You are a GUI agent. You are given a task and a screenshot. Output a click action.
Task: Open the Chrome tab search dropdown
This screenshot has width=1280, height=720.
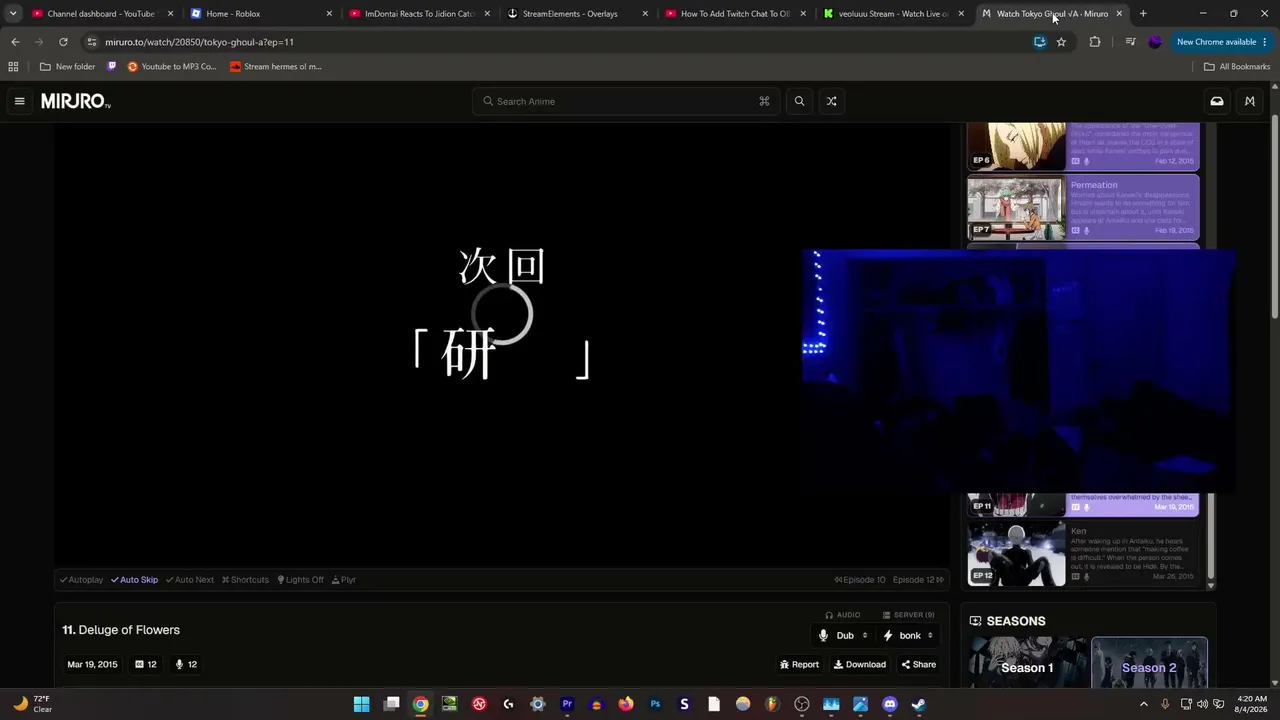coord(13,14)
